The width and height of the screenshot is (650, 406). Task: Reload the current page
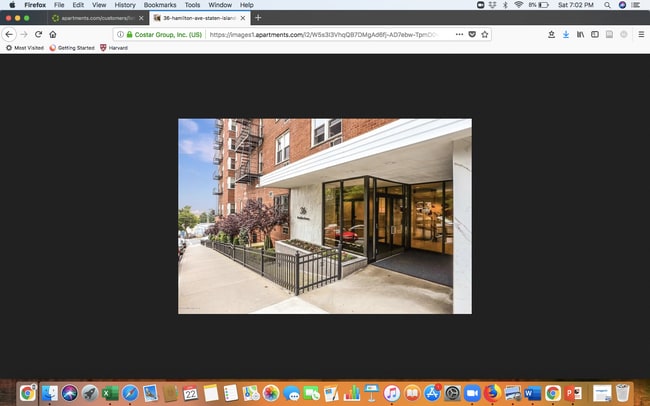pos(38,34)
